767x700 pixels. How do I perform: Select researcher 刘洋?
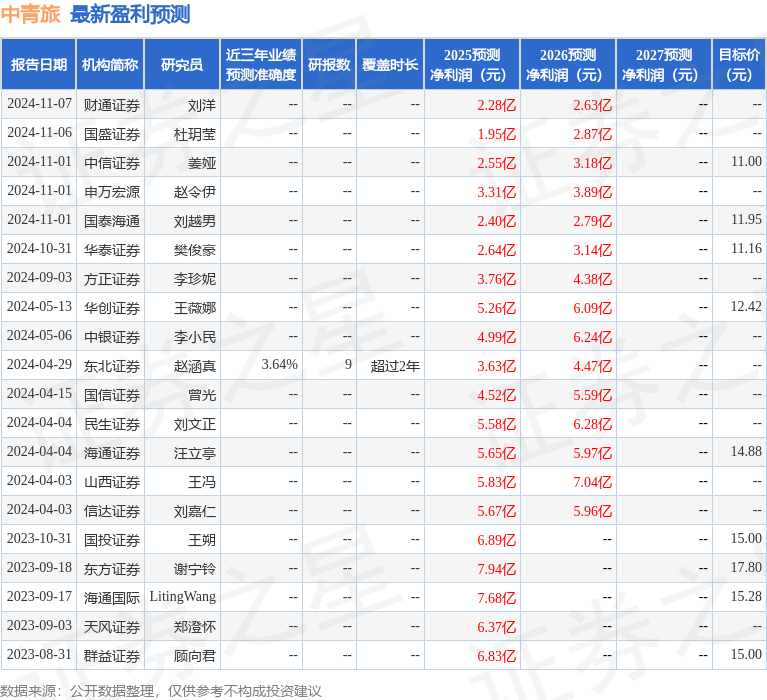coord(202,105)
